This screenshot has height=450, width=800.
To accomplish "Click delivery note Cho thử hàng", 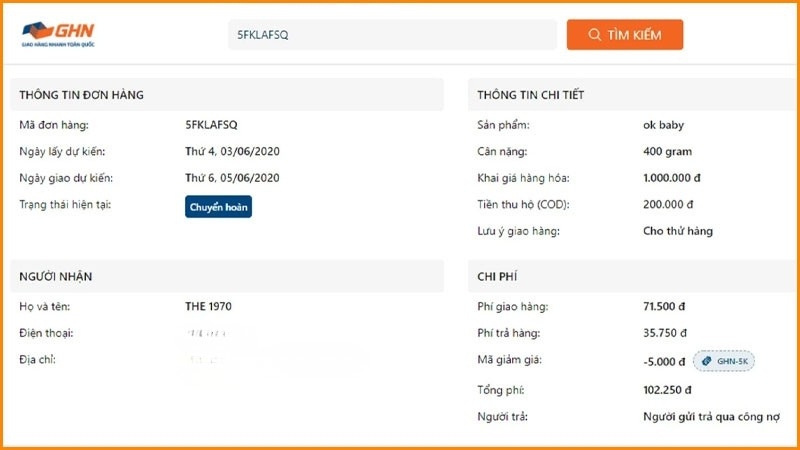I will pyautogui.click(x=678, y=231).
